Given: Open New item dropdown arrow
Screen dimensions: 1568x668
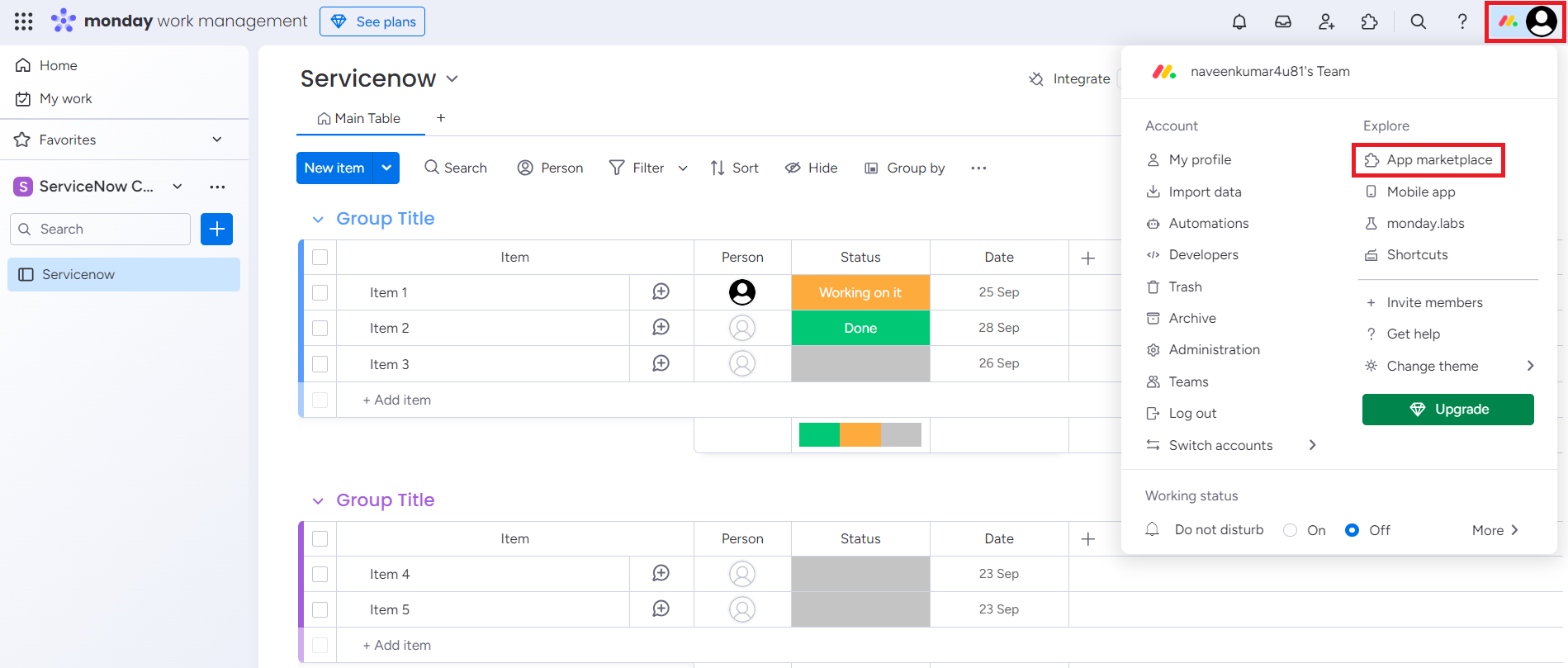Looking at the screenshot, I should [x=386, y=168].
